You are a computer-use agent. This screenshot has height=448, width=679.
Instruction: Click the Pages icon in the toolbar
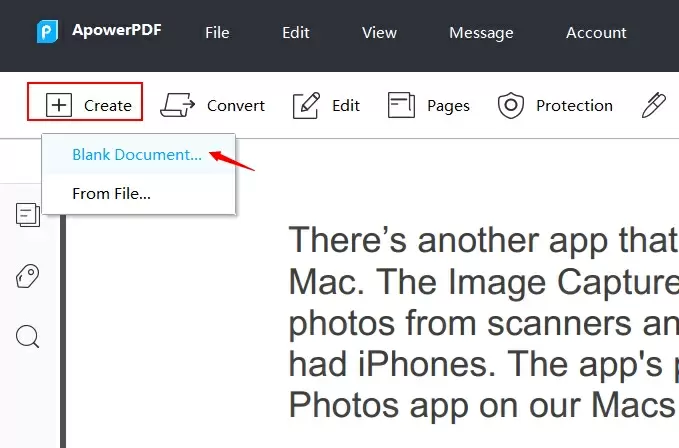point(401,105)
